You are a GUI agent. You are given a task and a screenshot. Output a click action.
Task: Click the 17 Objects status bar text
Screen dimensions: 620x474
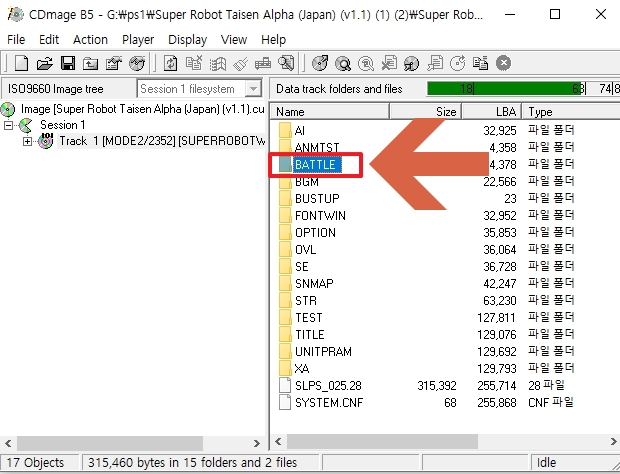click(x=35, y=463)
